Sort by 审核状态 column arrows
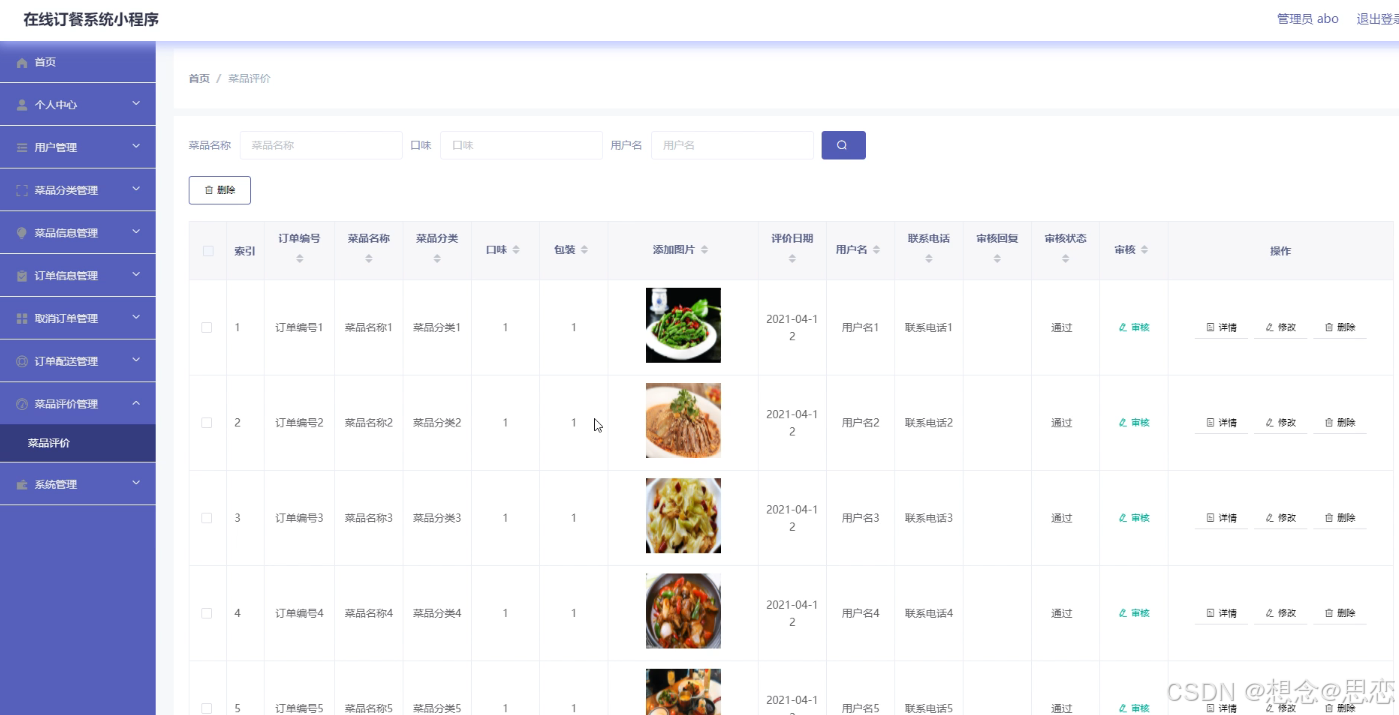Screen dimensions: 1399x715 (1065, 259)
